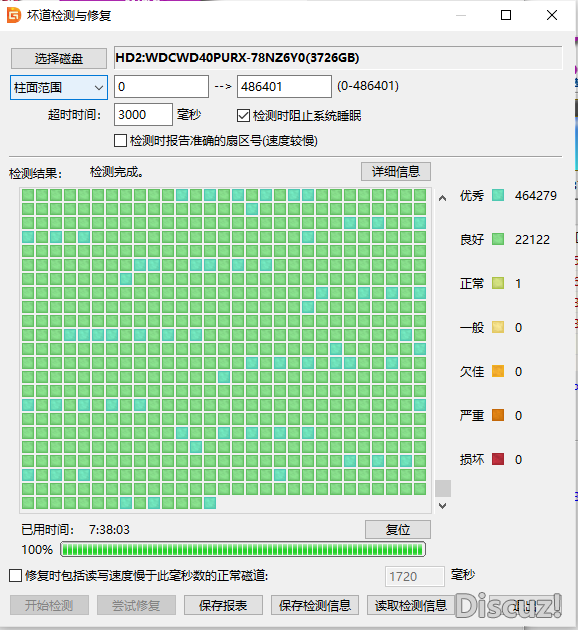Click the 优秀 cyan legend swatch

(498, 195)
